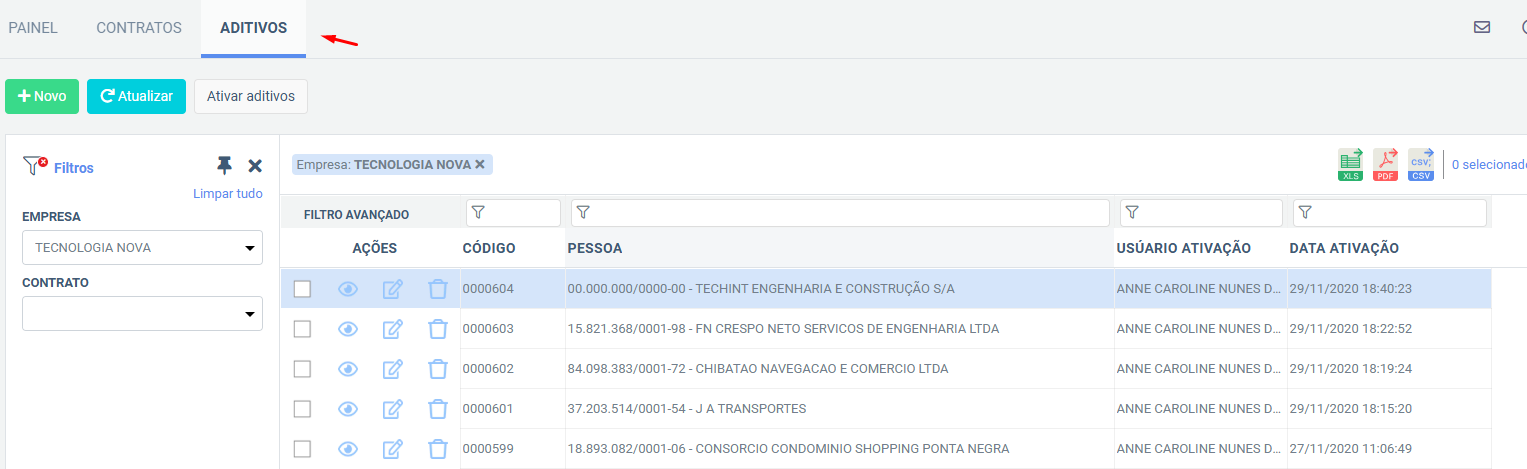Sort by the USÚARIO ATIVAÇÃO column header

click(1183, 248)
